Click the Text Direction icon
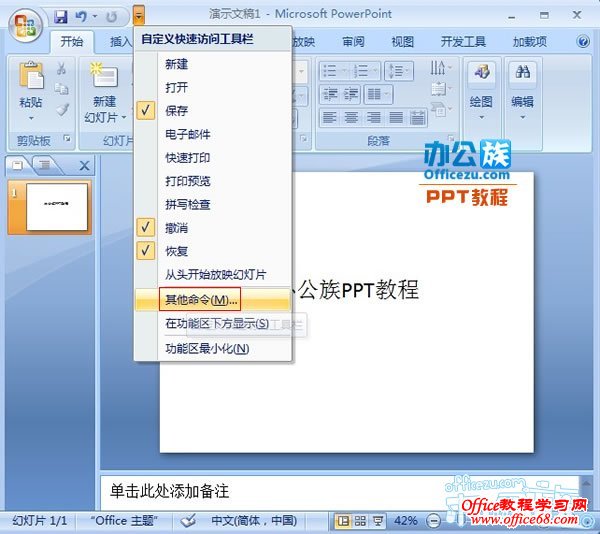Image resolution: width=600 pixels, height=534 pixels. [437, 68]
